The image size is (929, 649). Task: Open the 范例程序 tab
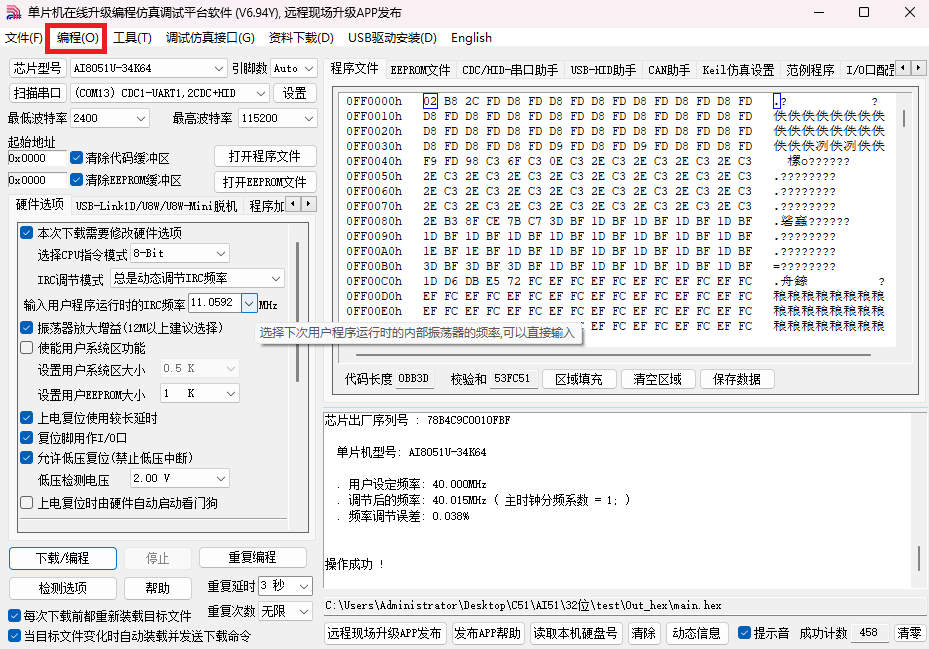(810, 70)
